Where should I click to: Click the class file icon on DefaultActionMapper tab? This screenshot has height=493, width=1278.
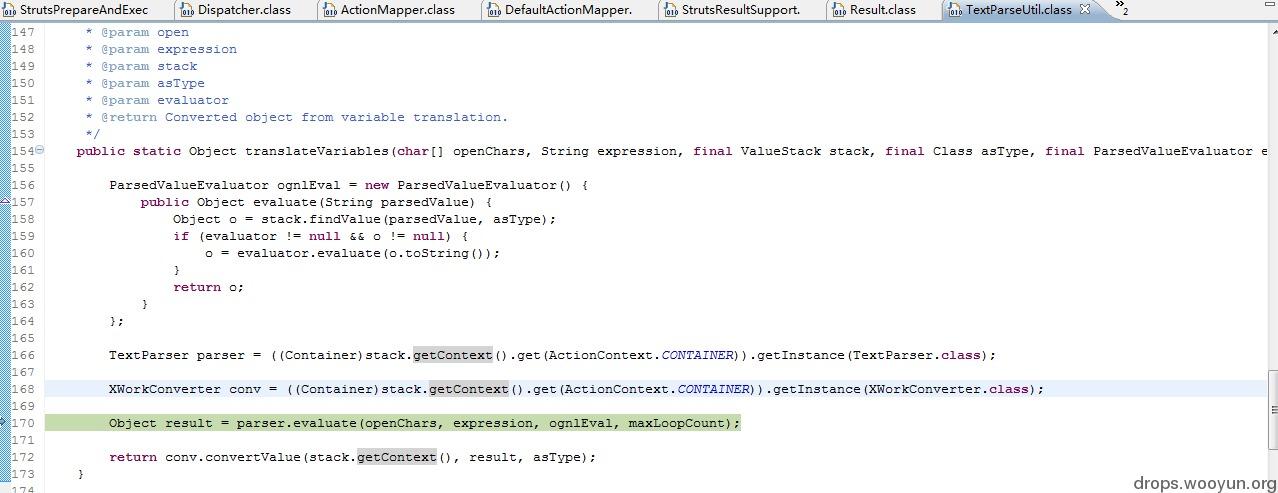pyautogui.click(x=494, y=10)
